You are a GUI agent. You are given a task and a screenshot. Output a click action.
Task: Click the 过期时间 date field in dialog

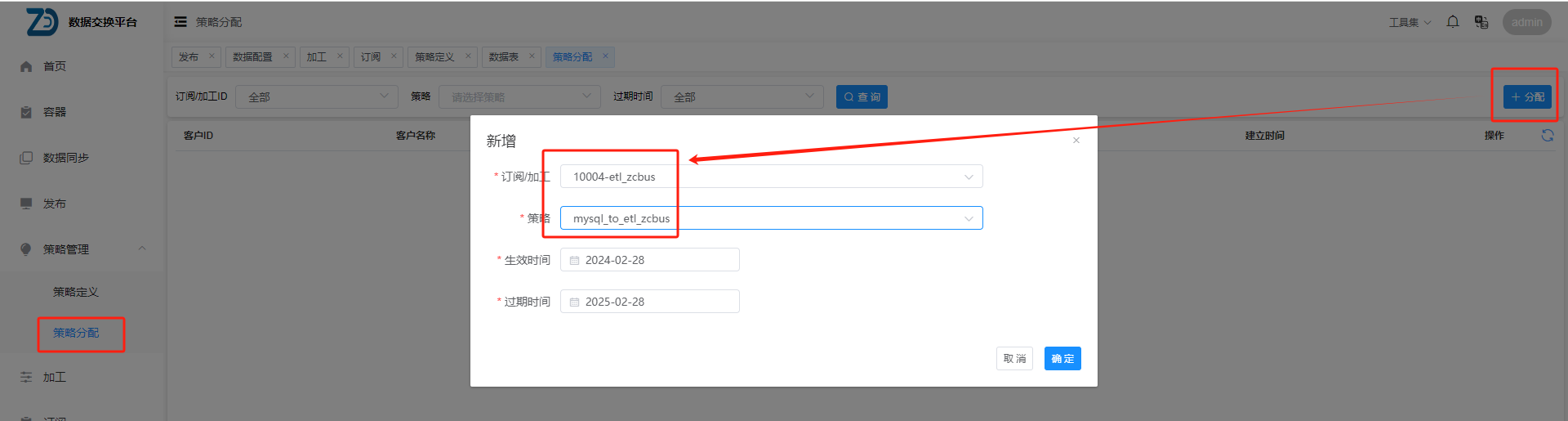coord(650,302)
